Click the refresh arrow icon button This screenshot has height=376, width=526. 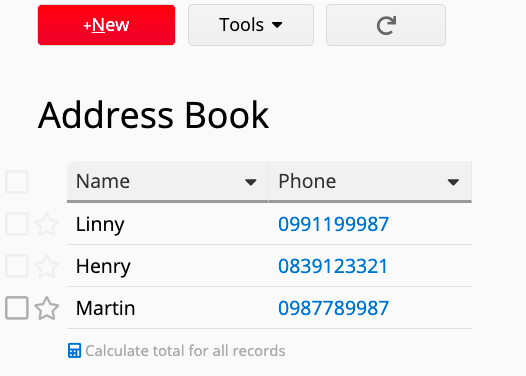(386, 25)
